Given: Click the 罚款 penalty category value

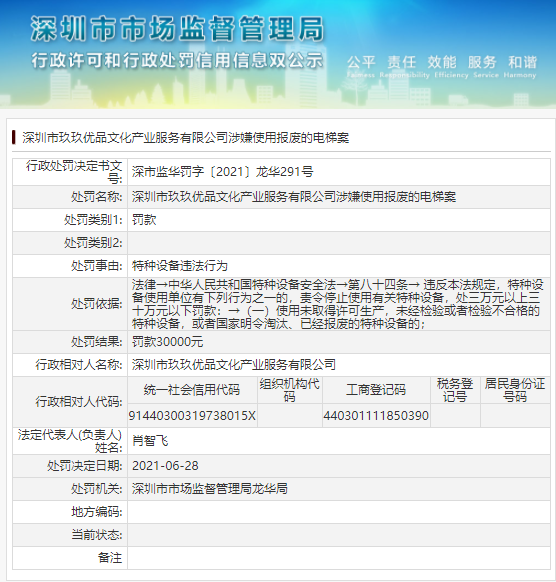Looking at the screenshot, I should 144,220.
